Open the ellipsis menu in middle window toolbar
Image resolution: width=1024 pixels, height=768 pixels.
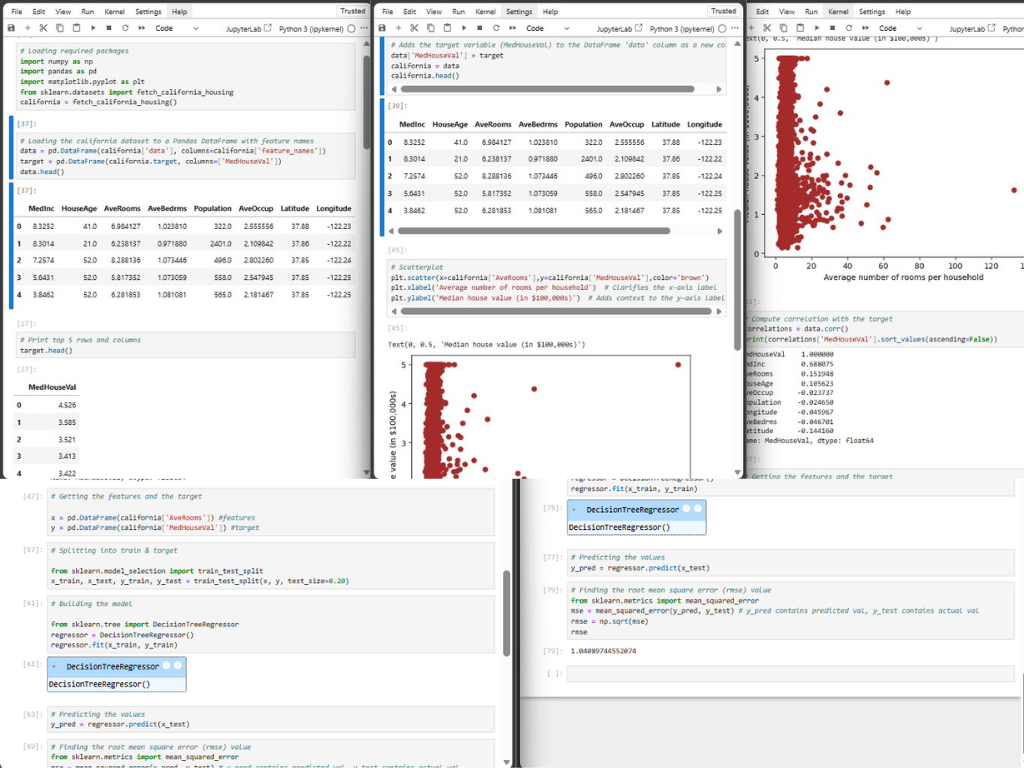(735, 28)
